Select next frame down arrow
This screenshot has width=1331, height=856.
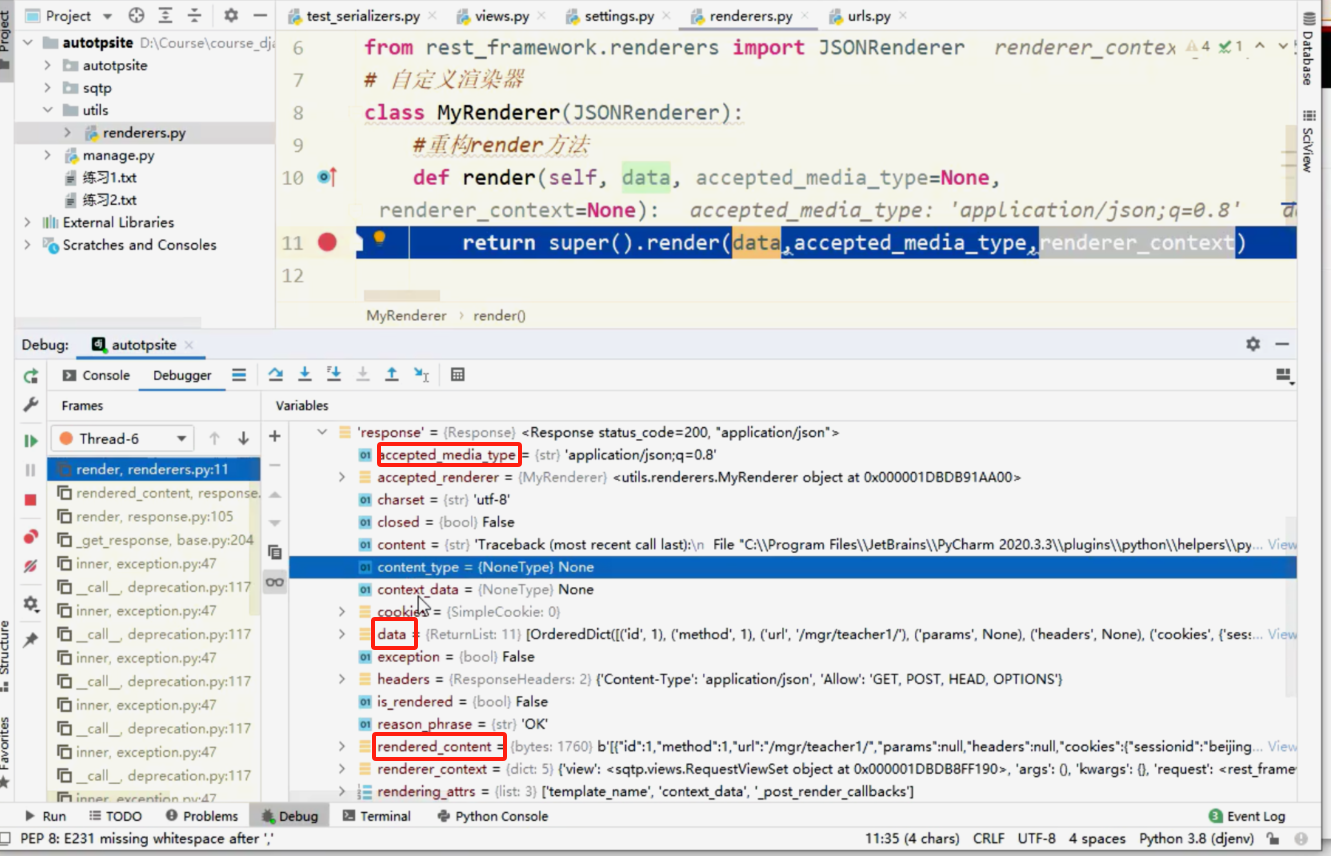pyautogui.click(x=243, y=438)
